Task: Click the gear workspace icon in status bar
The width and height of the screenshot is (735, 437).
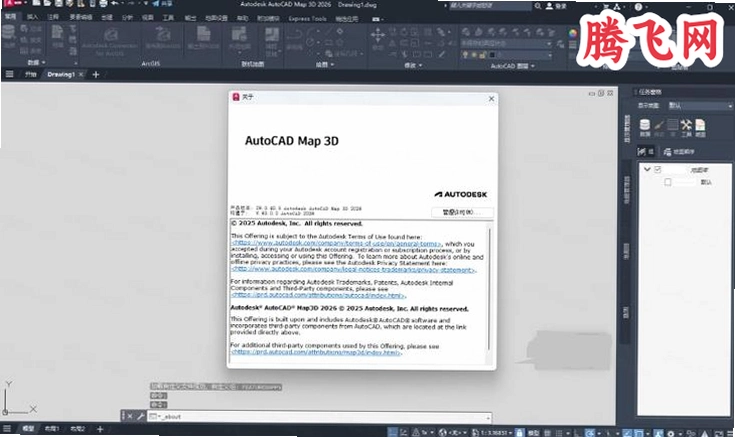Action: [671, 433]
